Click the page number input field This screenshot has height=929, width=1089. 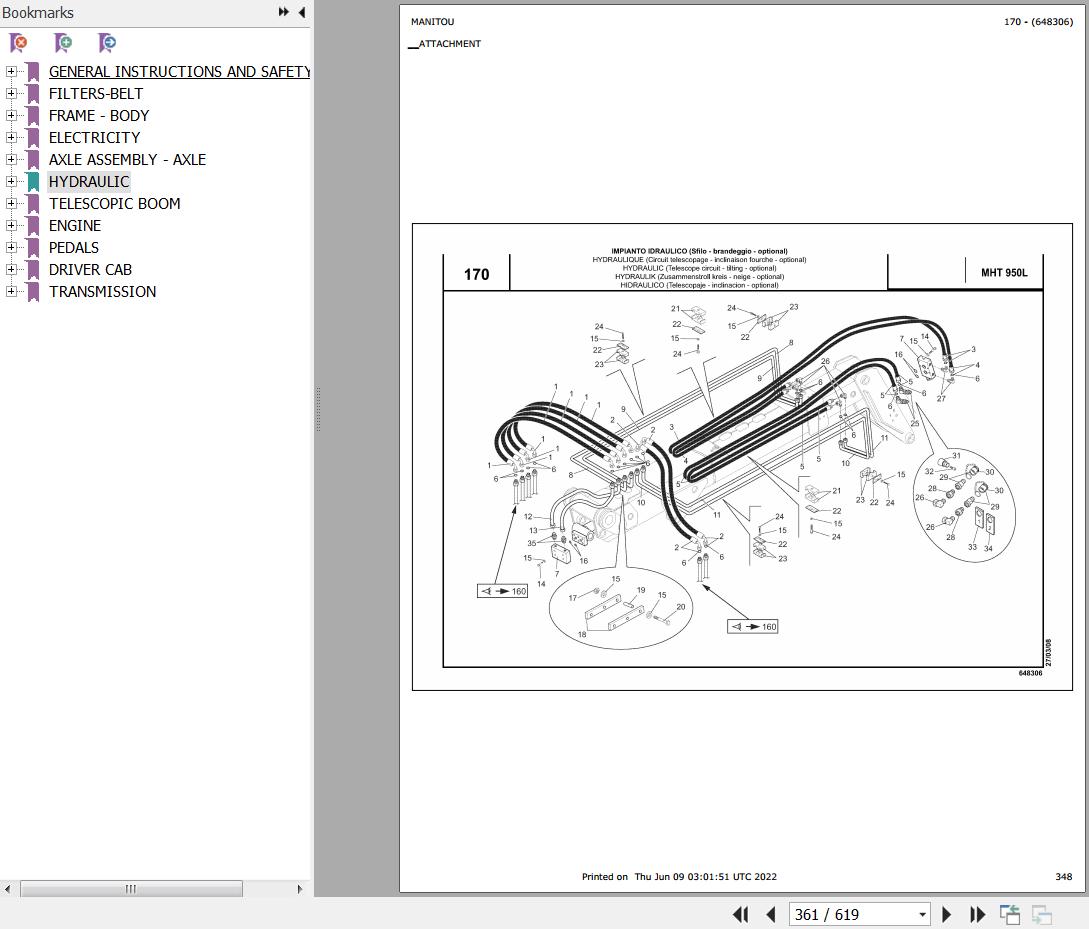(x=850, y=915)
